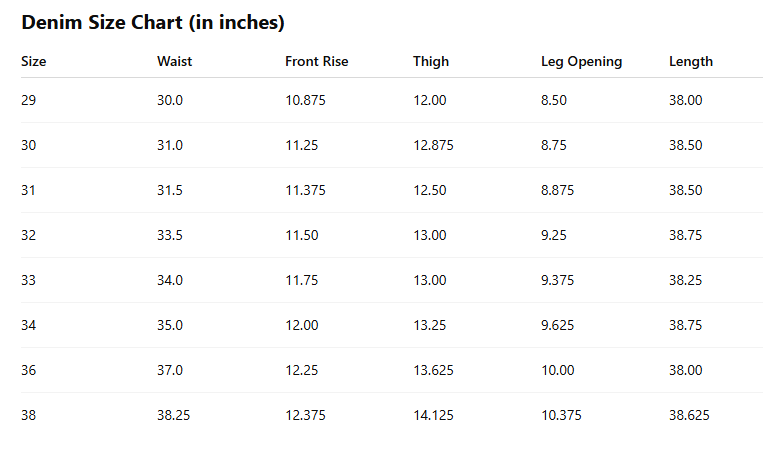Click thigh value 14.125
The height and width of the screenshot is (460, 763).
[x=433, y=415]
